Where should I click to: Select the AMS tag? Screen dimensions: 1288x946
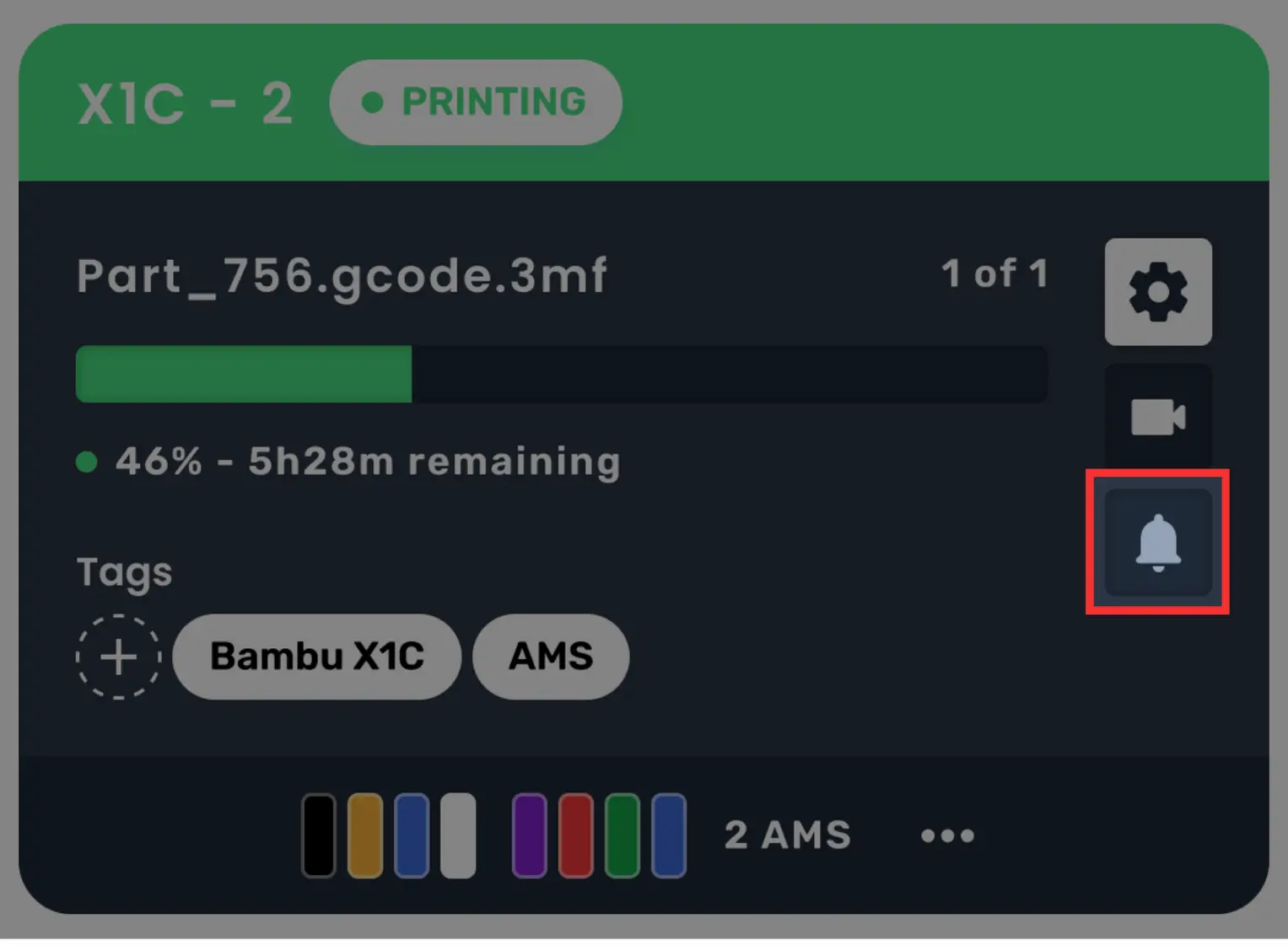(x=551, y=657)
